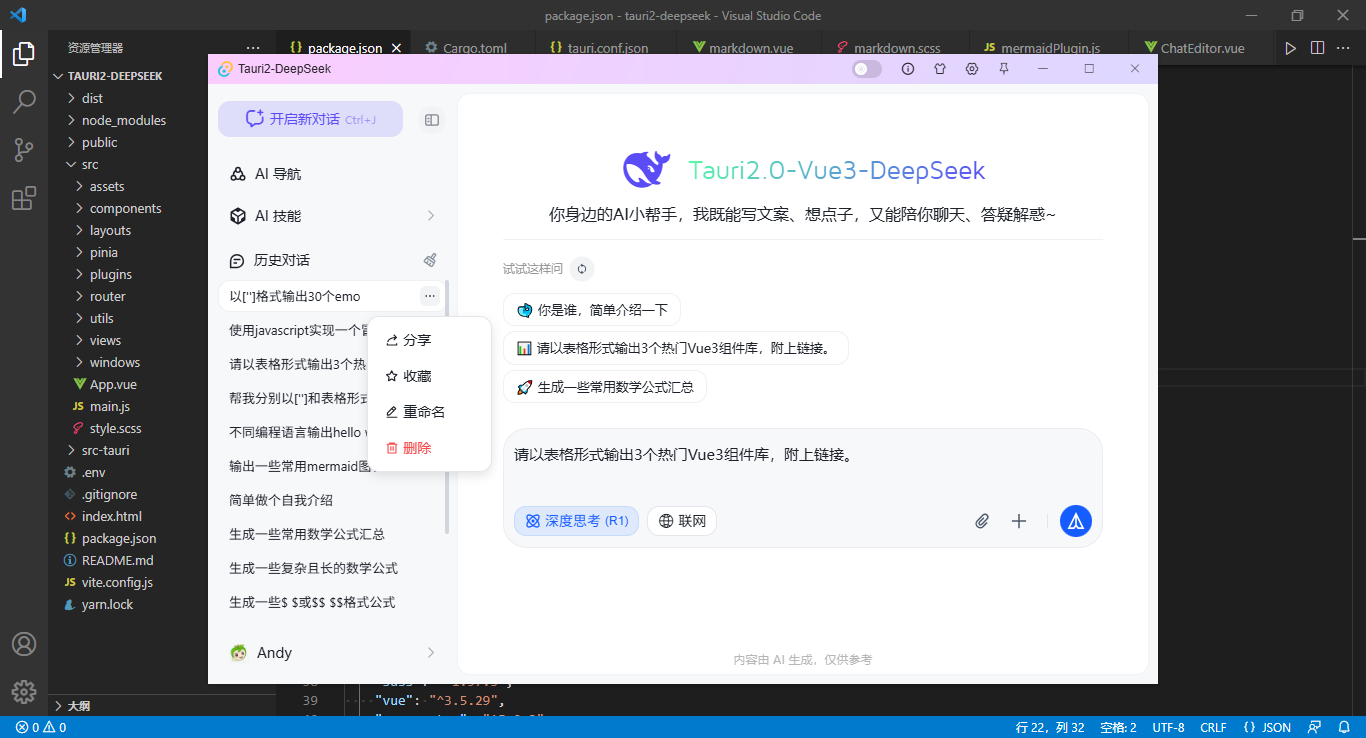
Task: Switch to tauri.conf.json tab
Action: tap(607, 48)
